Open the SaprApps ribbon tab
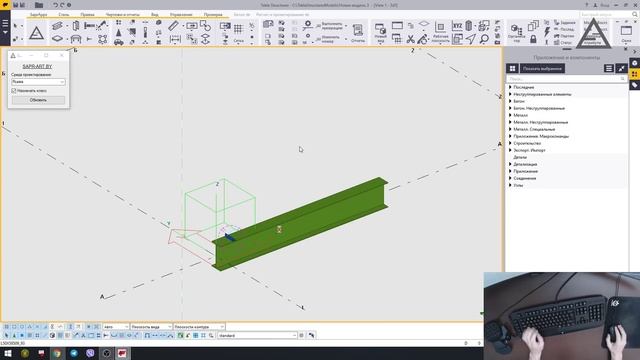 click(x=38, y=14)
